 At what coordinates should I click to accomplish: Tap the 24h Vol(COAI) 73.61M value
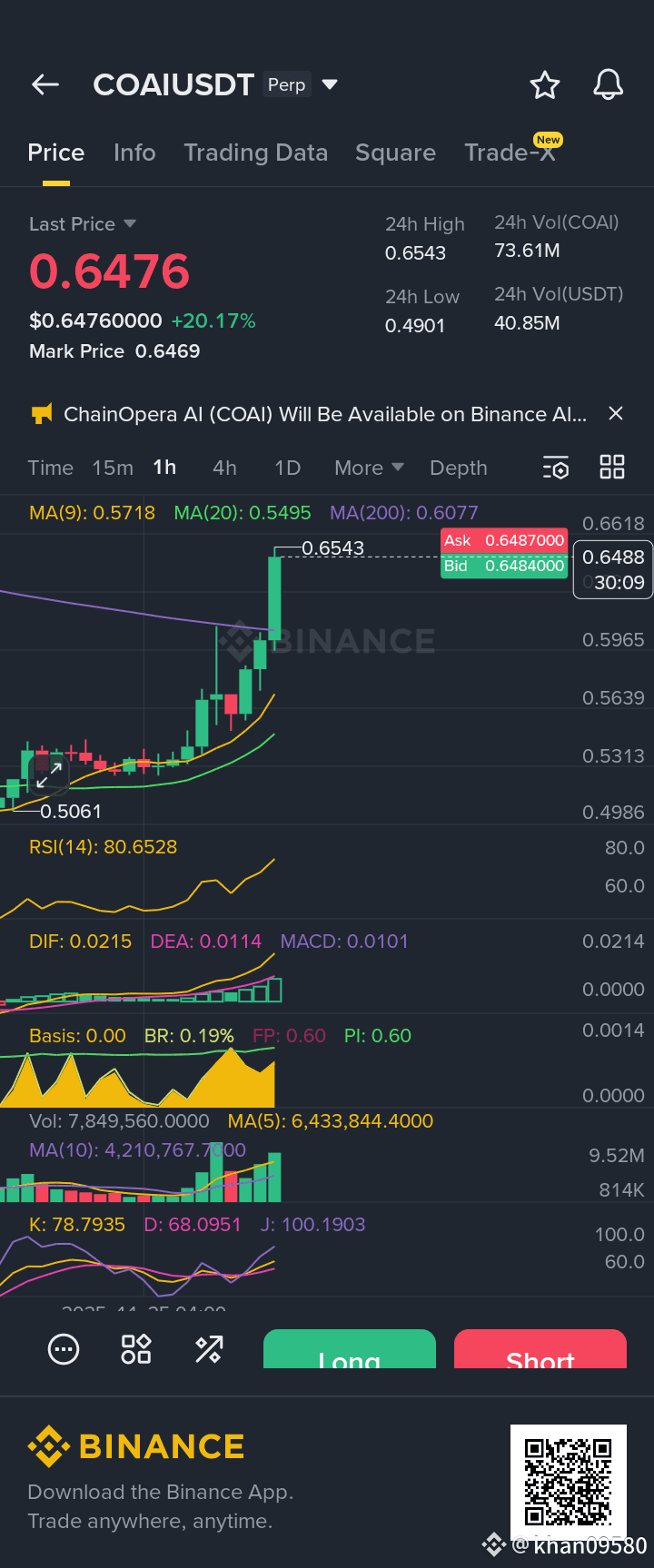527,251
